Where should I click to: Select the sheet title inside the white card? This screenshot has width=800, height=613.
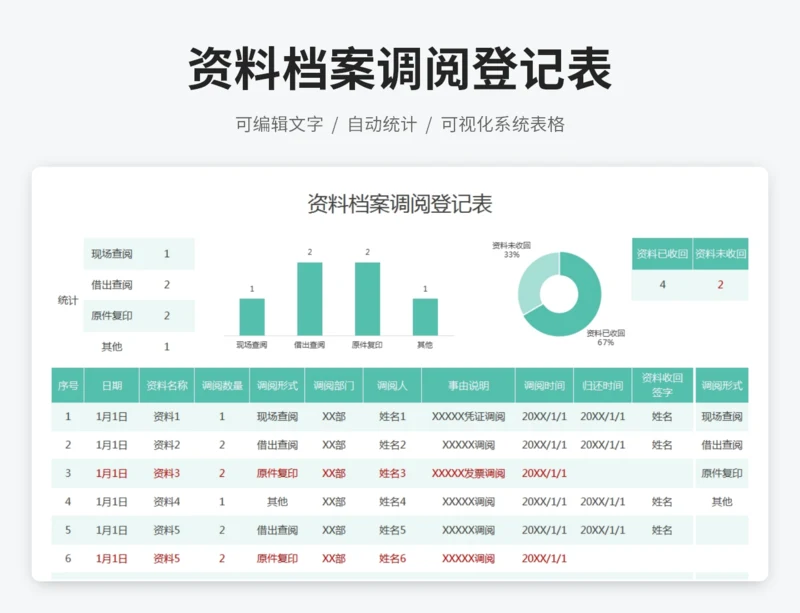point(400,204)
